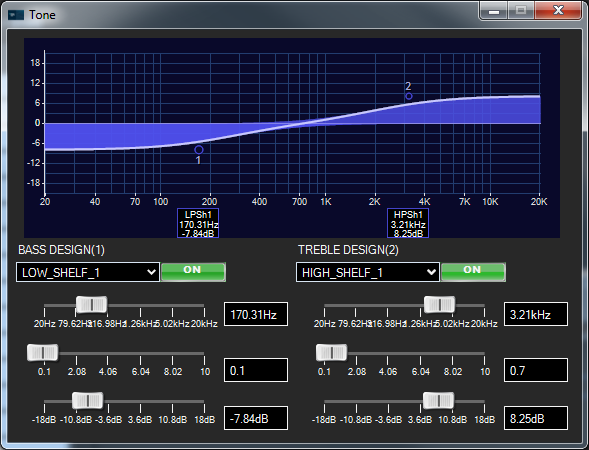
Task: Click the TREBLE DESIGN(2) label
Action: [348, 250]
